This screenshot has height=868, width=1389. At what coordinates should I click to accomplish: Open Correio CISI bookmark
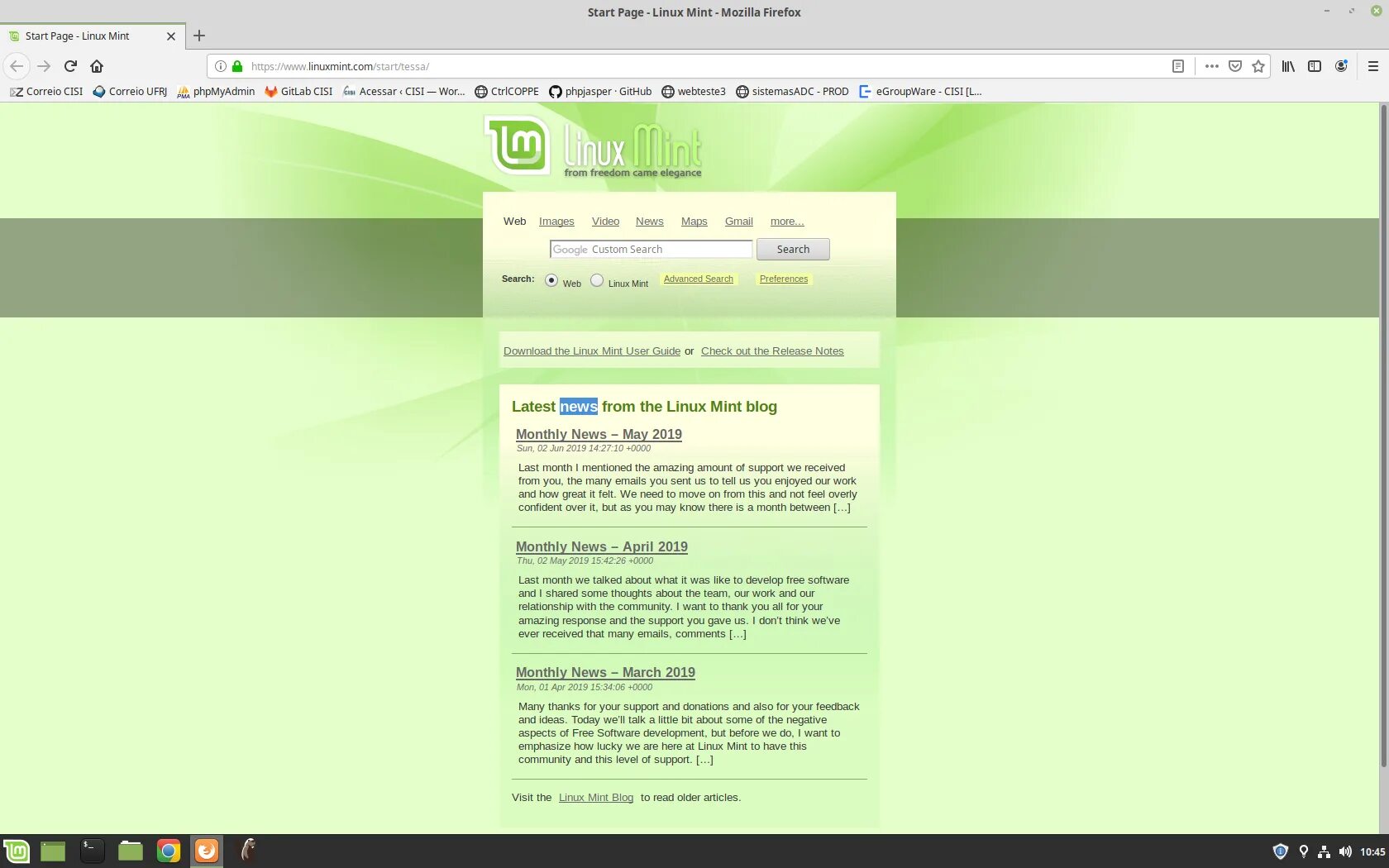tap(46, 92)
